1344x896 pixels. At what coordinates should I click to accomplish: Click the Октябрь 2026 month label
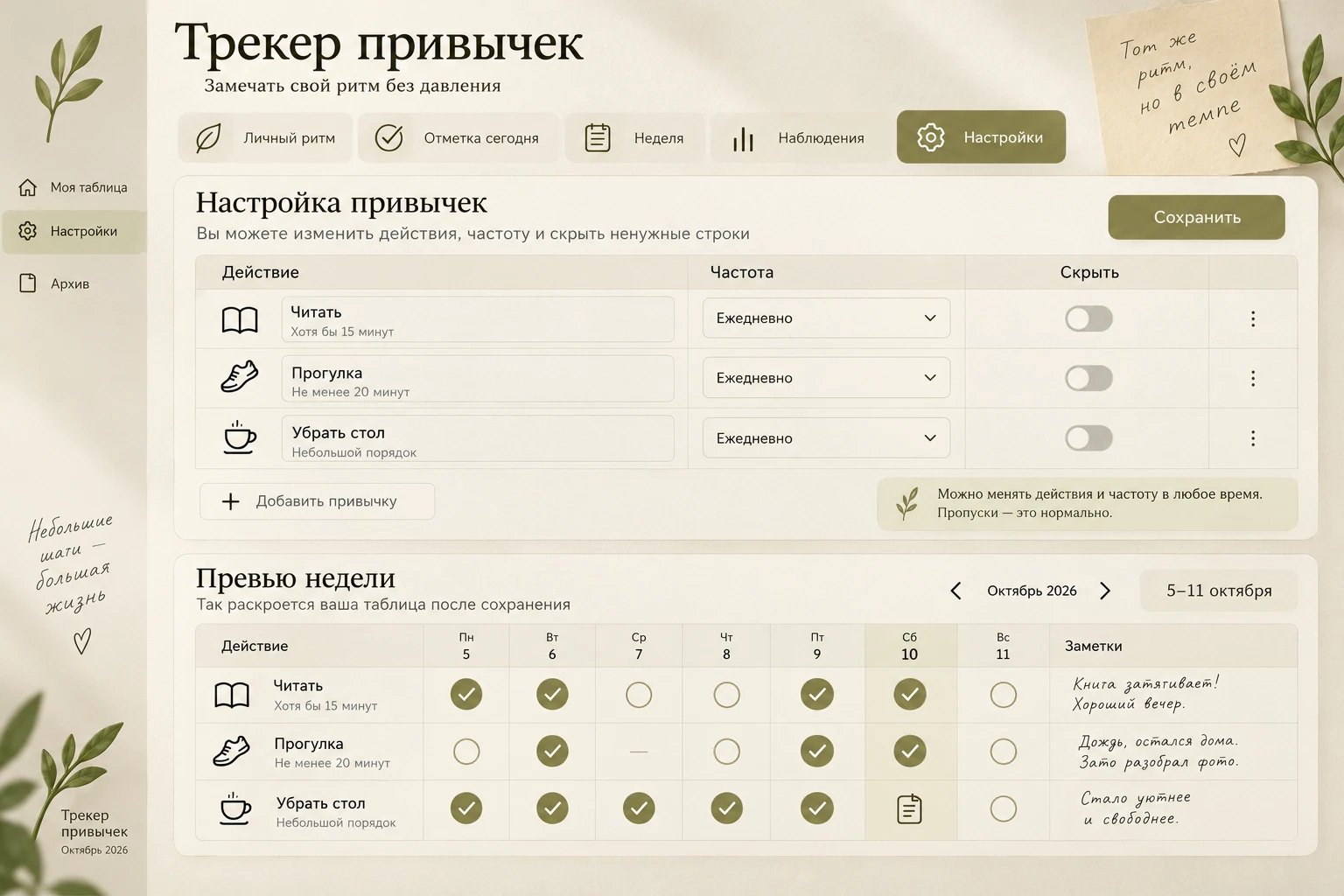1032,591
